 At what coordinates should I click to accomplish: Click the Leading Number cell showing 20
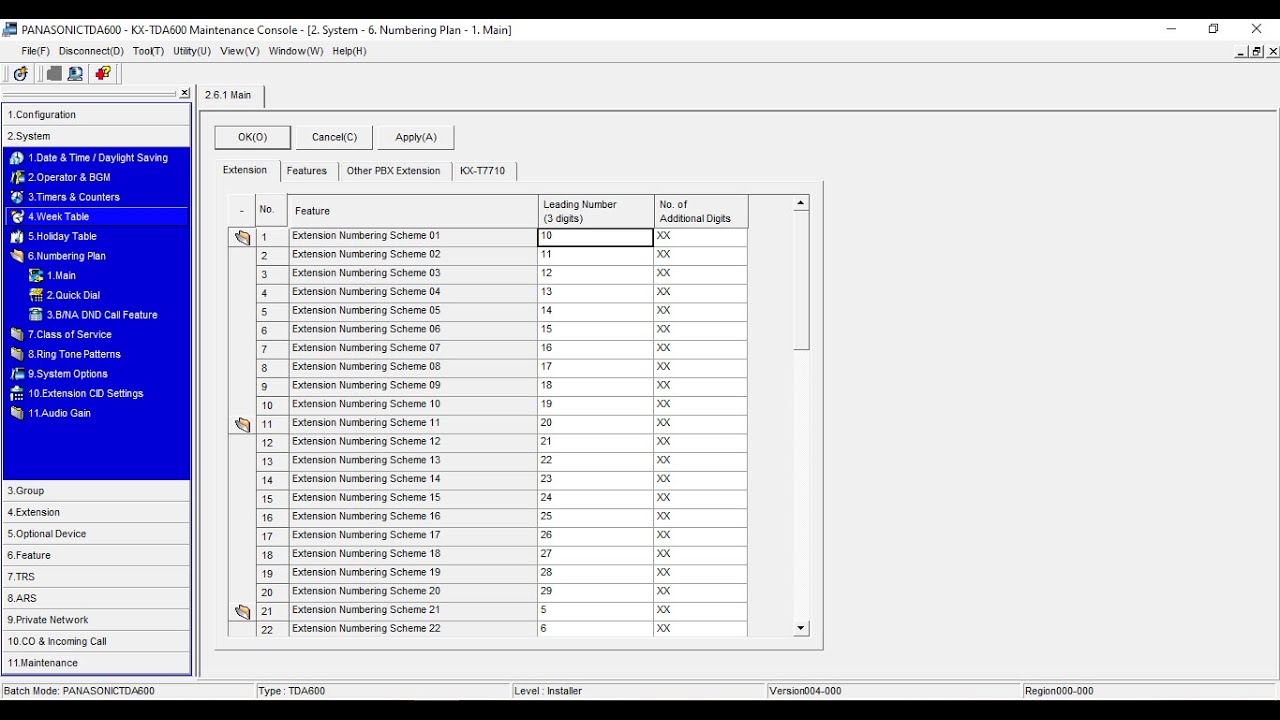pyautogui.click(x=595, y=424)
